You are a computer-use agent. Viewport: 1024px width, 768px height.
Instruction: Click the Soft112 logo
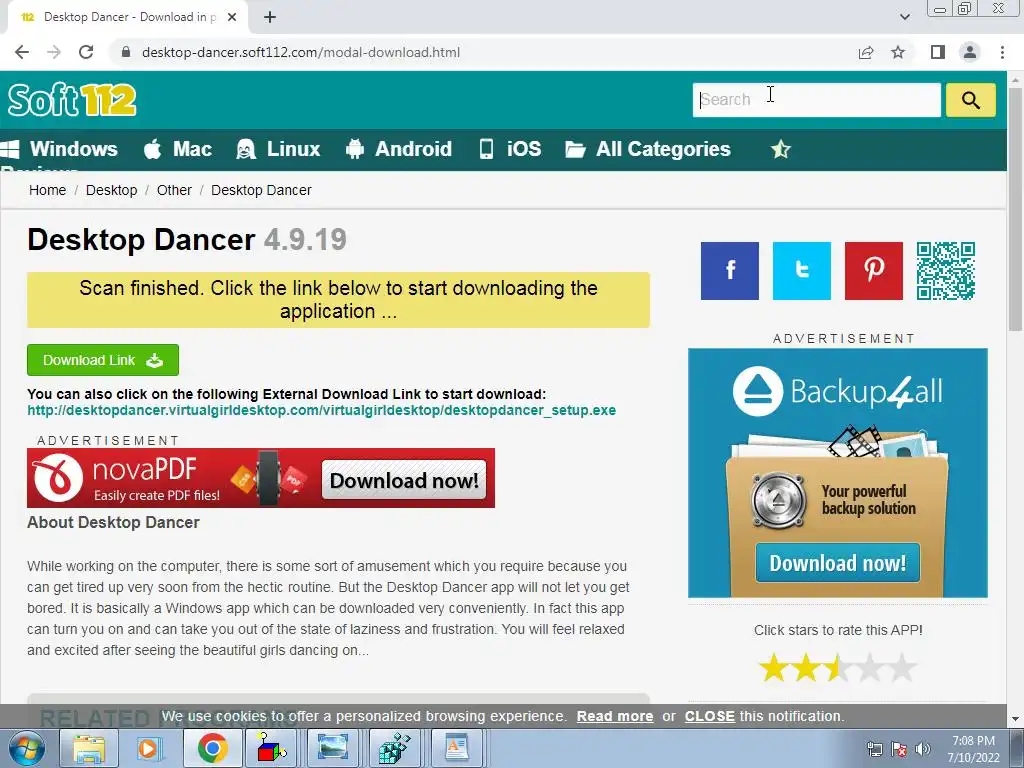coord(72,100)
